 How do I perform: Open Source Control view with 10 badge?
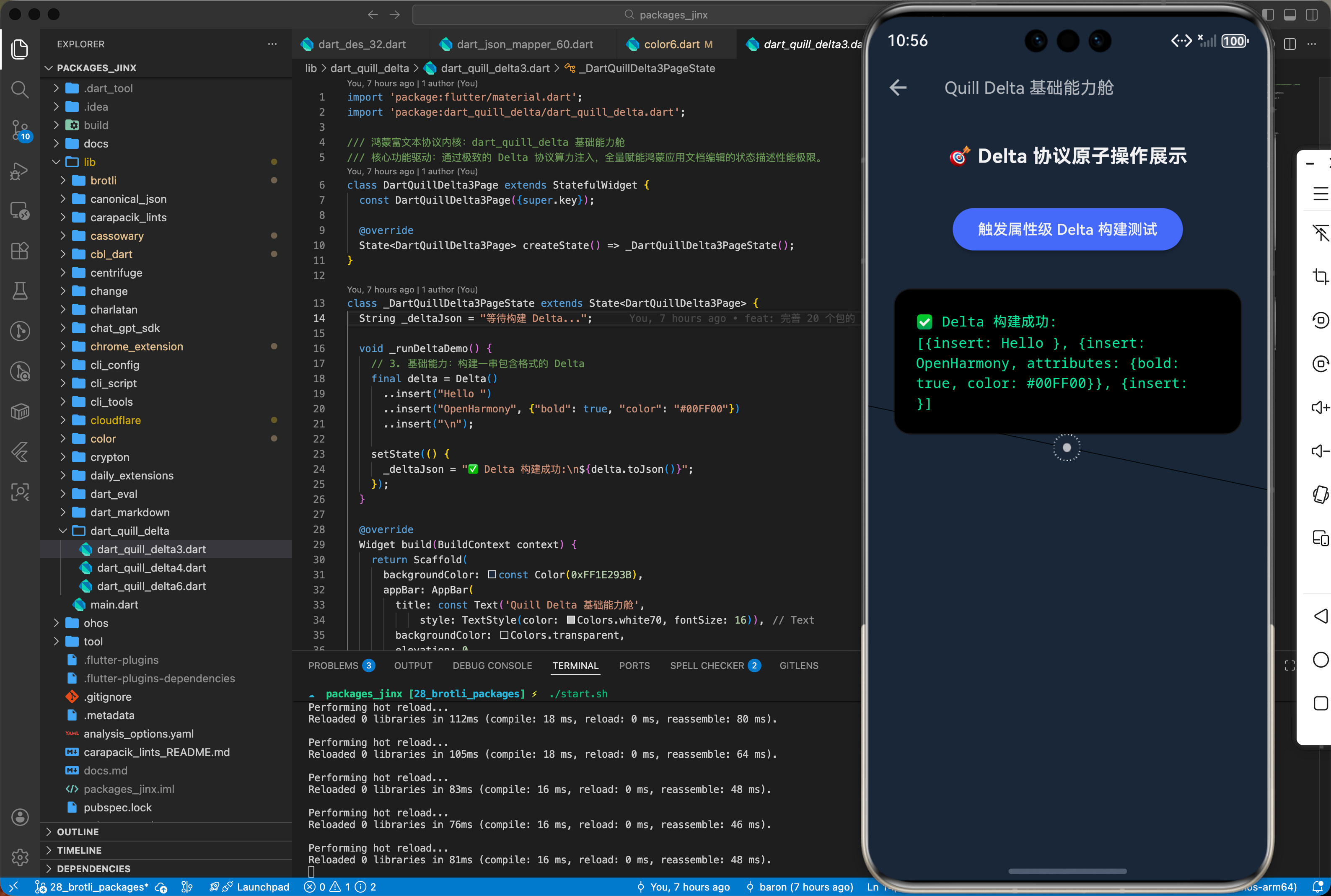[x=19, y=129]
